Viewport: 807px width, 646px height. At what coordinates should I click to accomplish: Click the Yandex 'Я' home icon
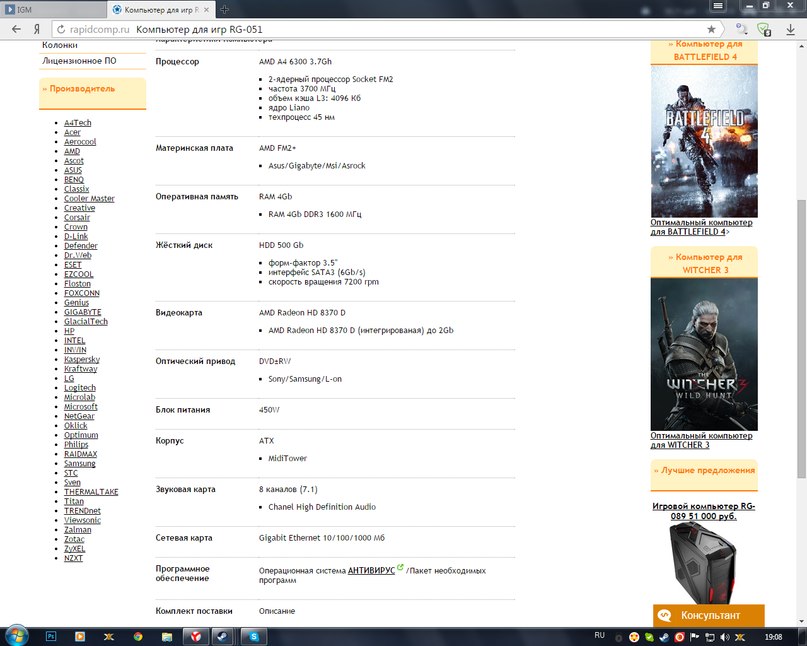[x=37, y=29]
